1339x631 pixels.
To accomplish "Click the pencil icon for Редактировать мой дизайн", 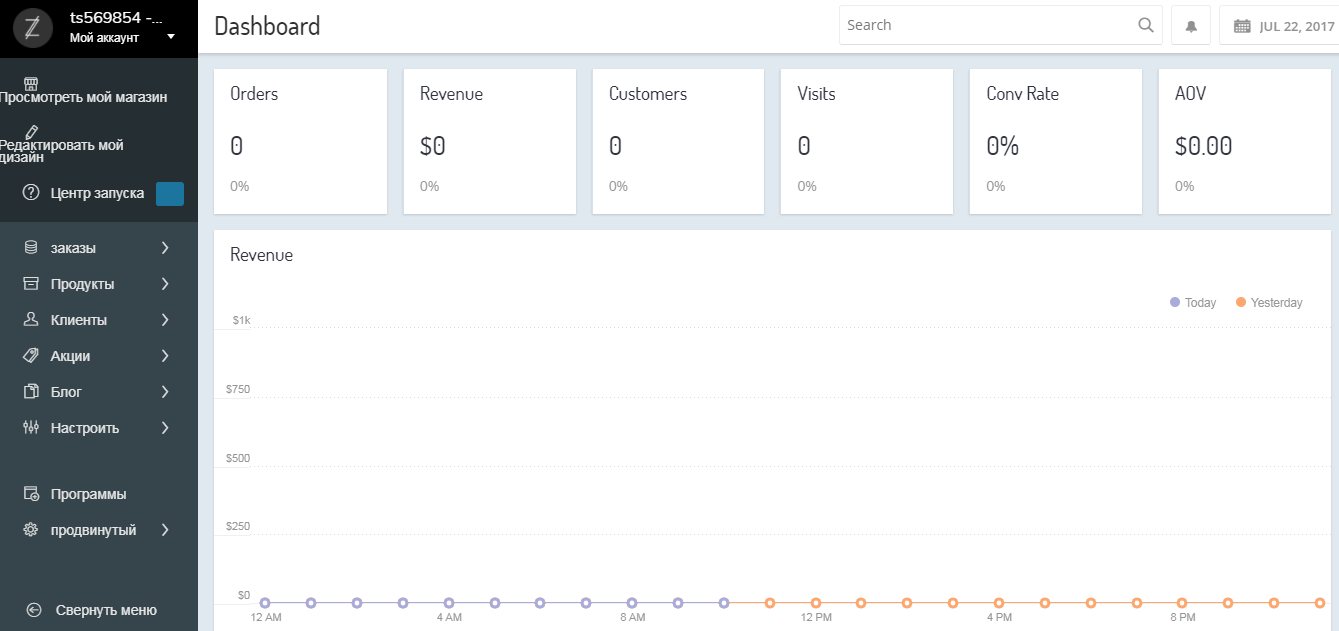I will click(x=32, y=131).
